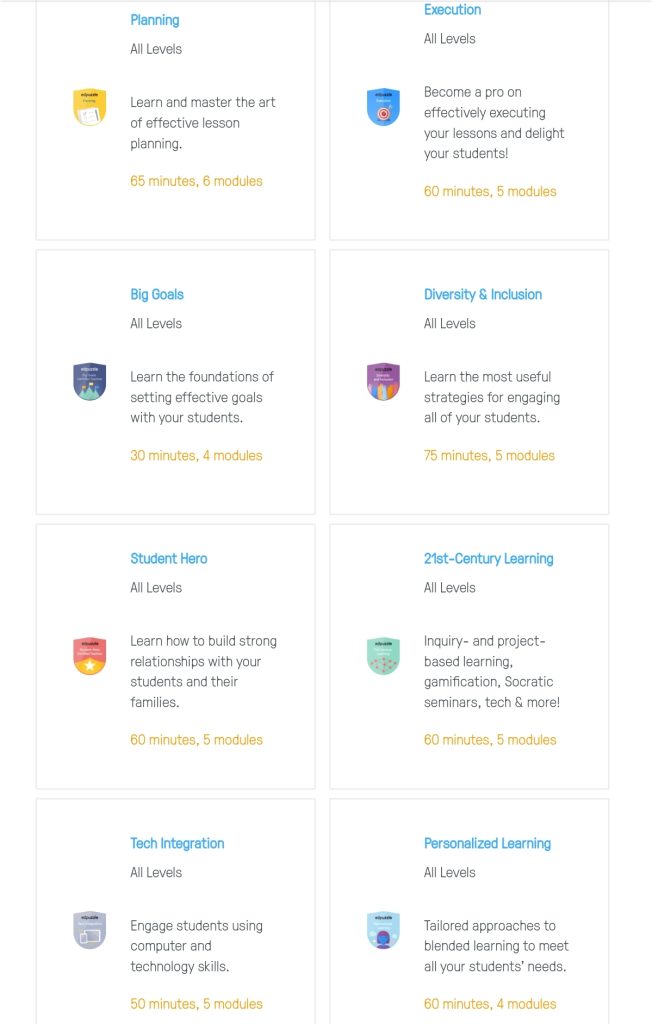Screen dimensions: 652x1024
Task: Open the Personalized Learning course link
Action: [x=487, y=843]
